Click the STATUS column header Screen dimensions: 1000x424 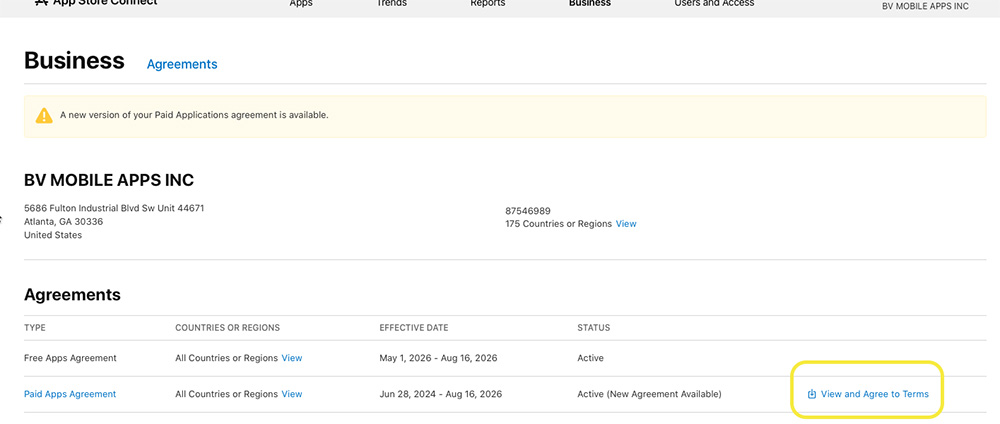(x=594, y=328)
